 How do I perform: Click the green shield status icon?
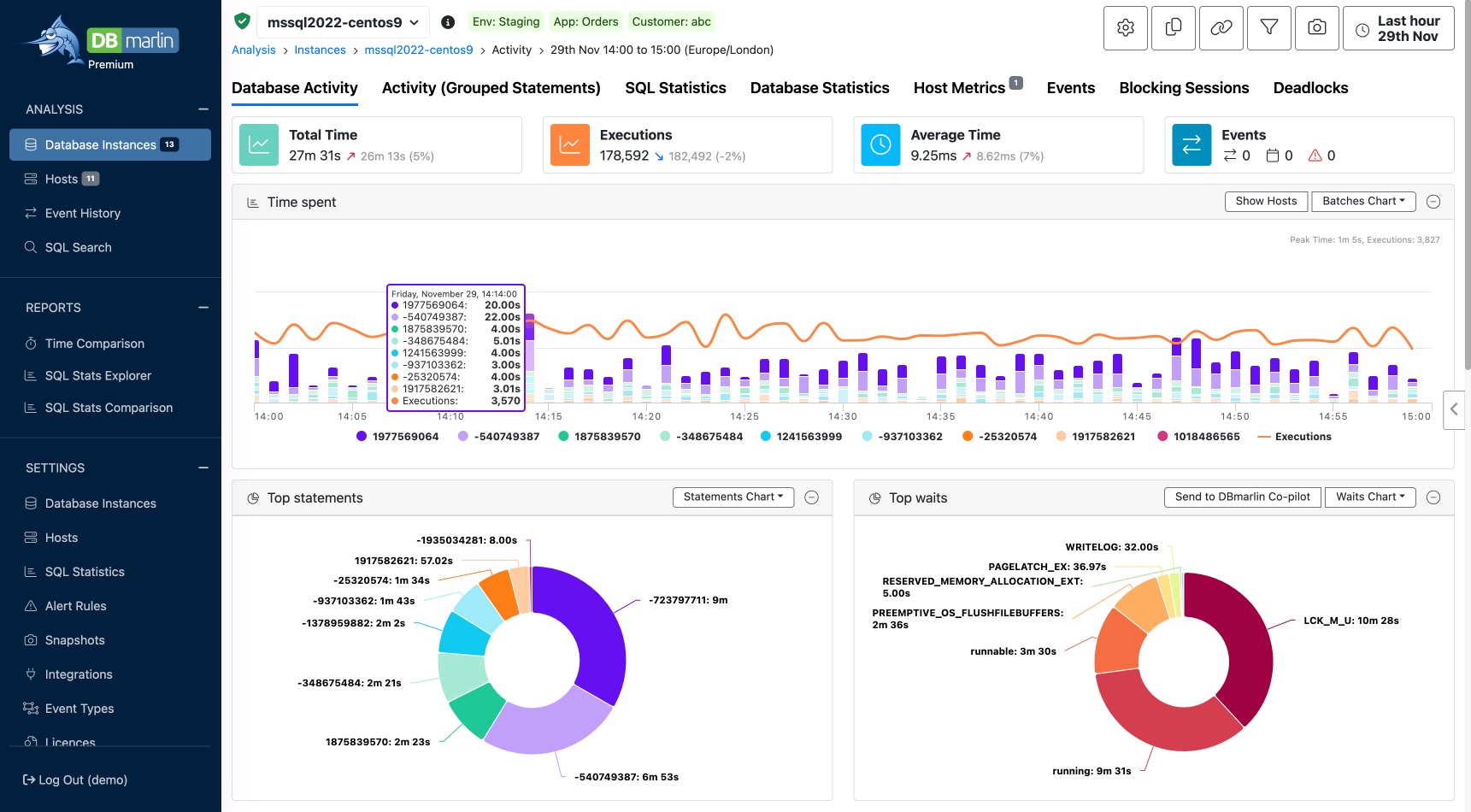click(242, 21)
